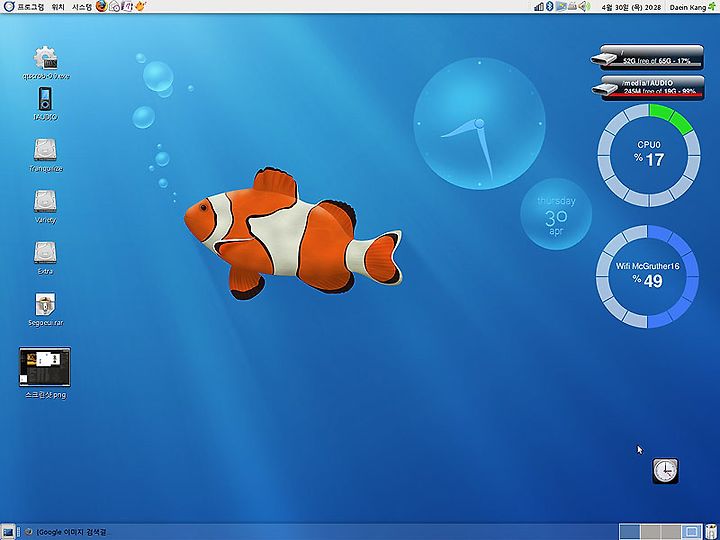The image size is (720, 540).
Task: Select the Variety drive icon
Action: [45, 207]
